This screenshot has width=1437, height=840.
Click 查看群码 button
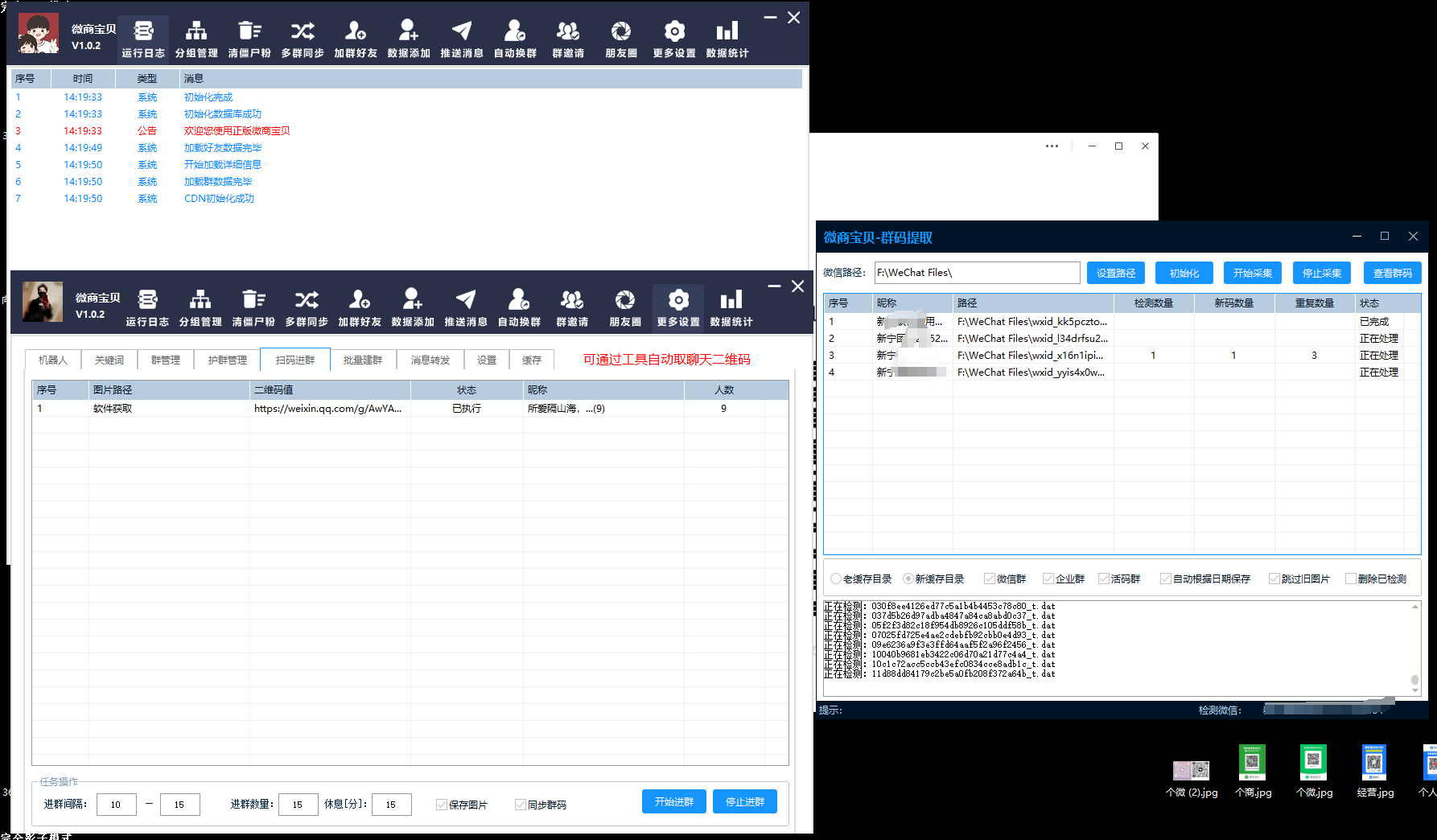pos(1393,273)
